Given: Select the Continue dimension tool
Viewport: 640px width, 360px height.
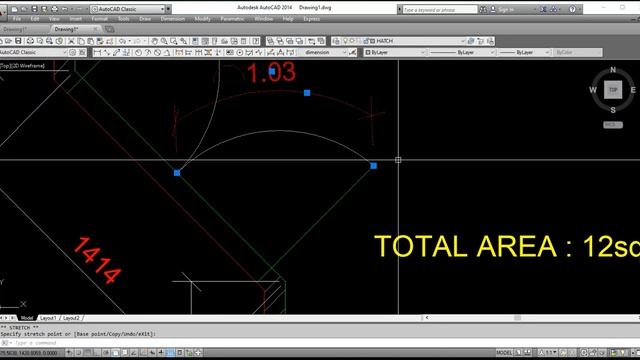Looking at the screenshot, I should pyautogui.click(x=198, y=52).
